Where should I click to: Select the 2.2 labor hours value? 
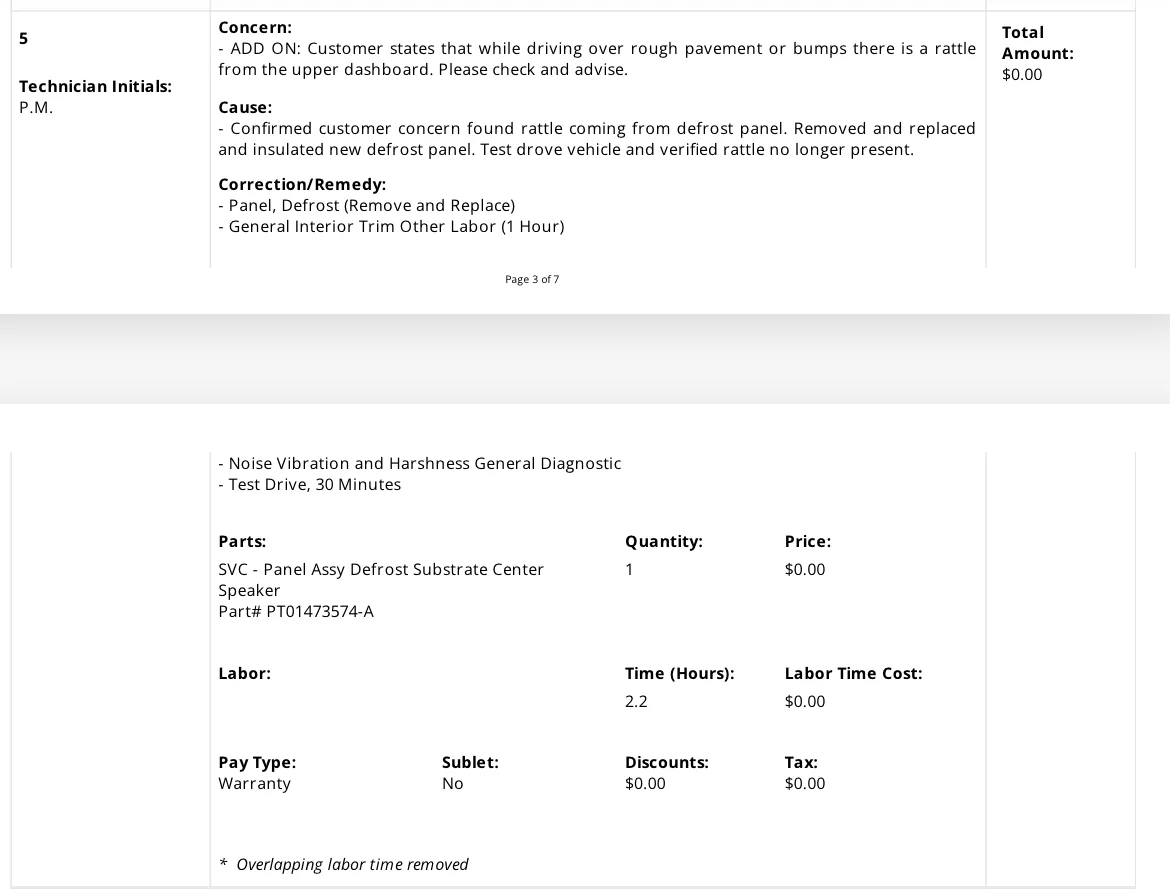(636, 702)
